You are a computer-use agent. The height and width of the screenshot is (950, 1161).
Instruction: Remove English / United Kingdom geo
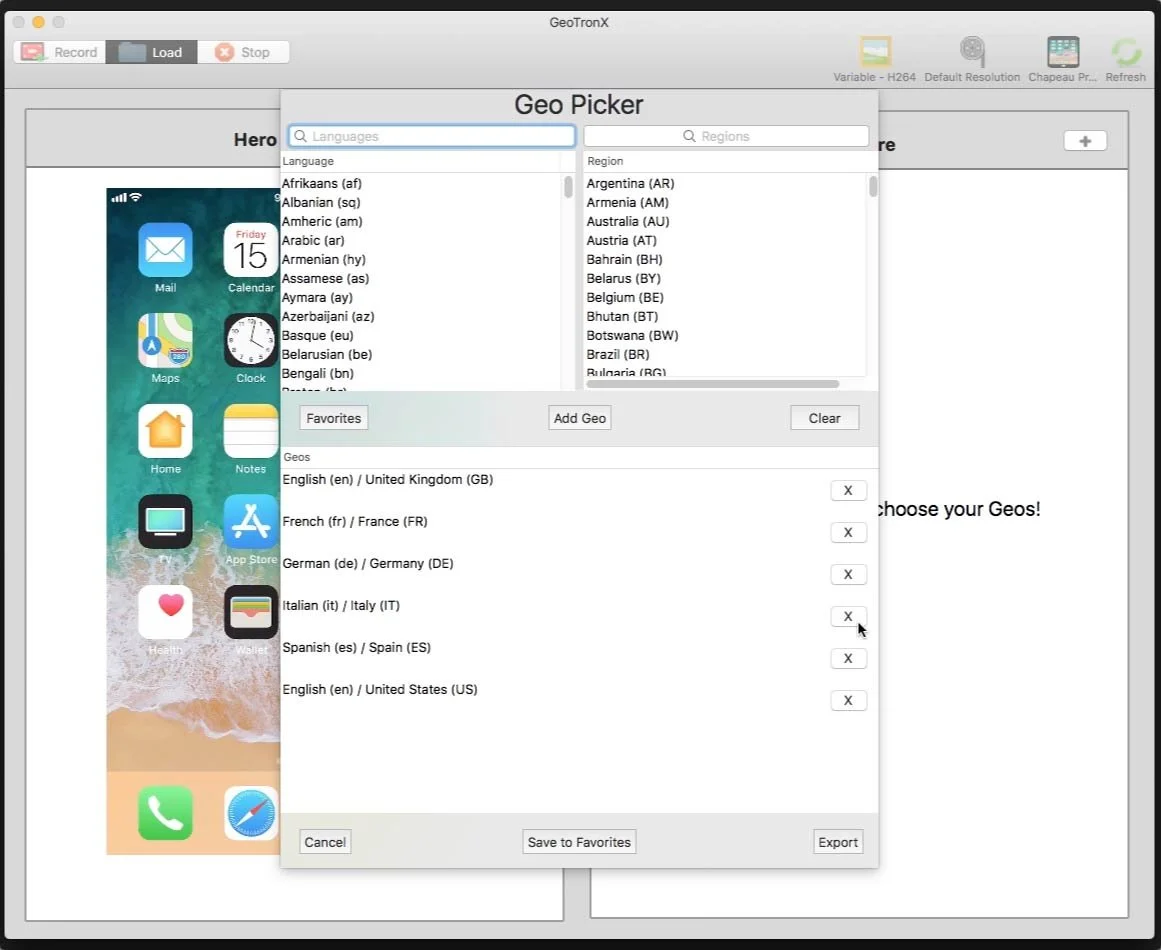(x=848, y=490)
